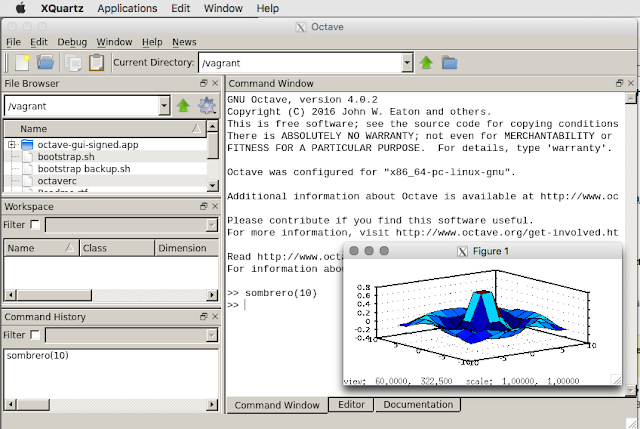Click Workspace horizontal scroll right arrow
This screenshot has width=640, height=429.
pos(212,295)
